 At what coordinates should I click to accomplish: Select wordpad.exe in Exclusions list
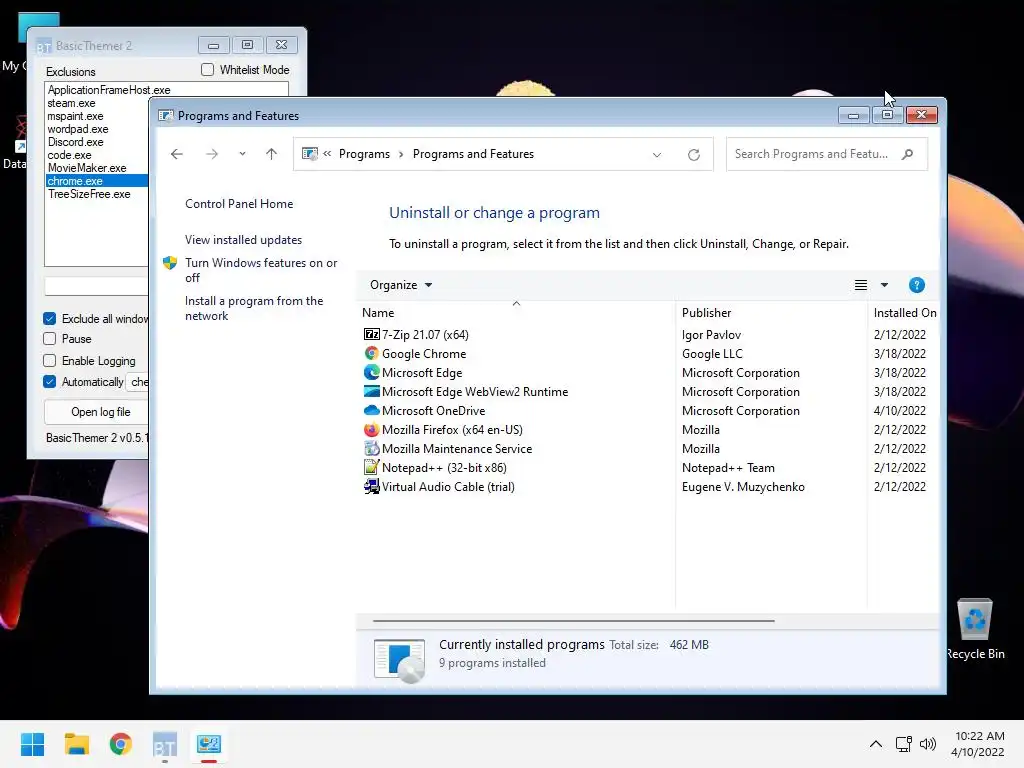coord(97,129)
